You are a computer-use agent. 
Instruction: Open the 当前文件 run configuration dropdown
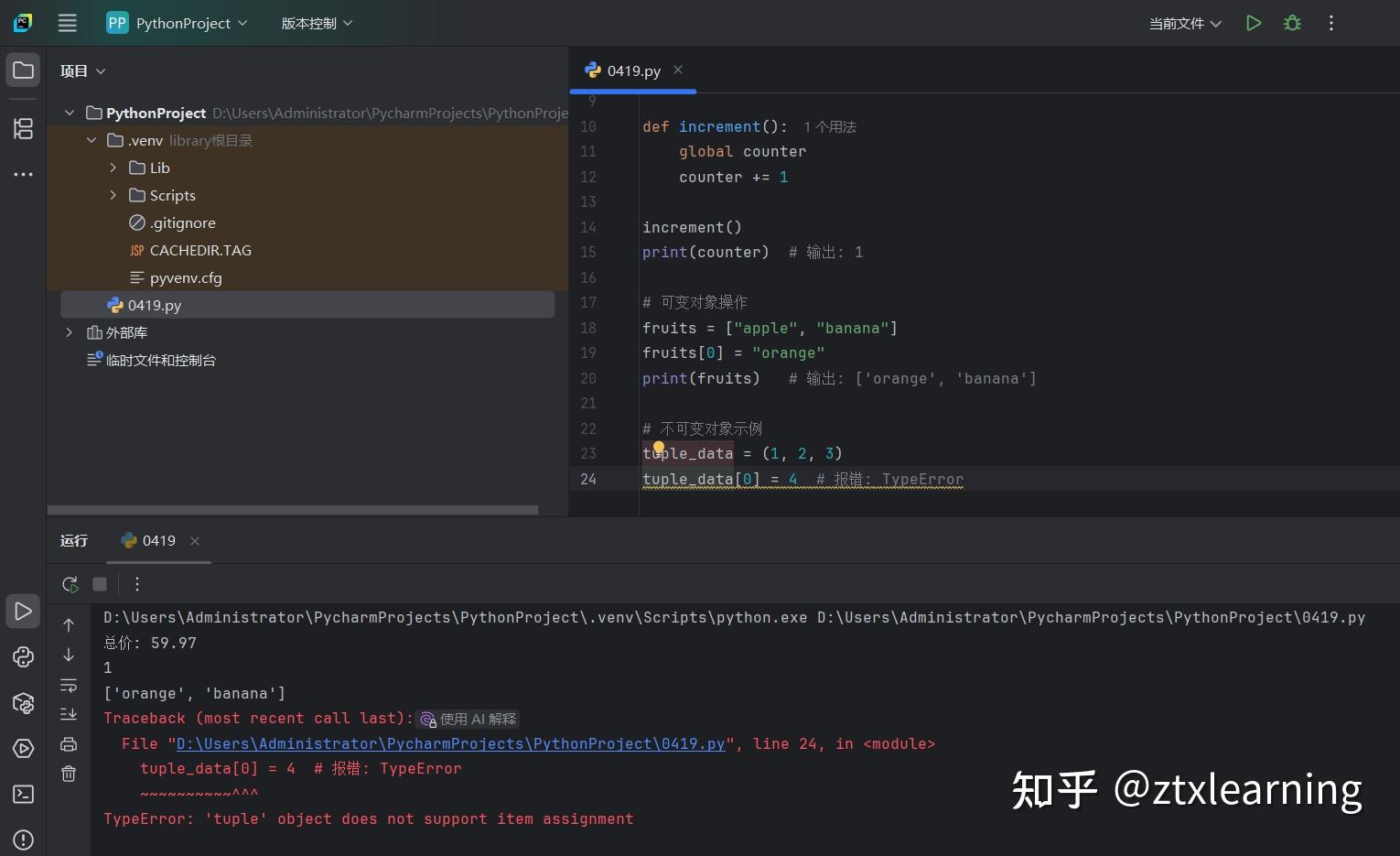1185,23
